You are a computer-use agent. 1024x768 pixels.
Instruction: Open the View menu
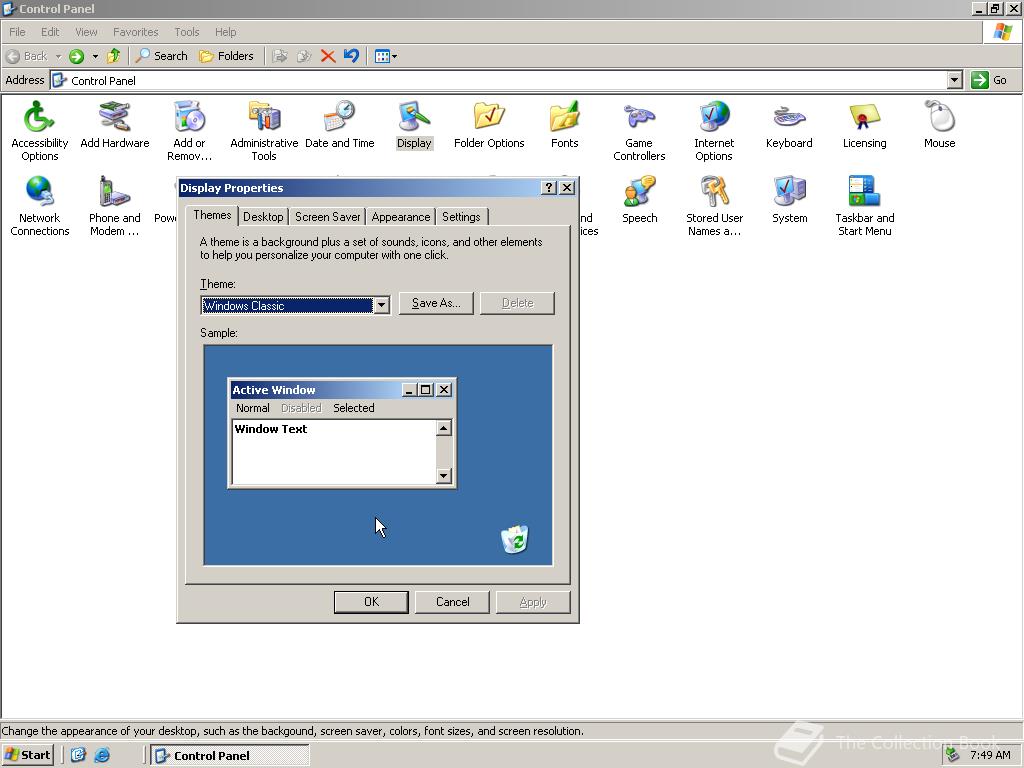[86, 32]
